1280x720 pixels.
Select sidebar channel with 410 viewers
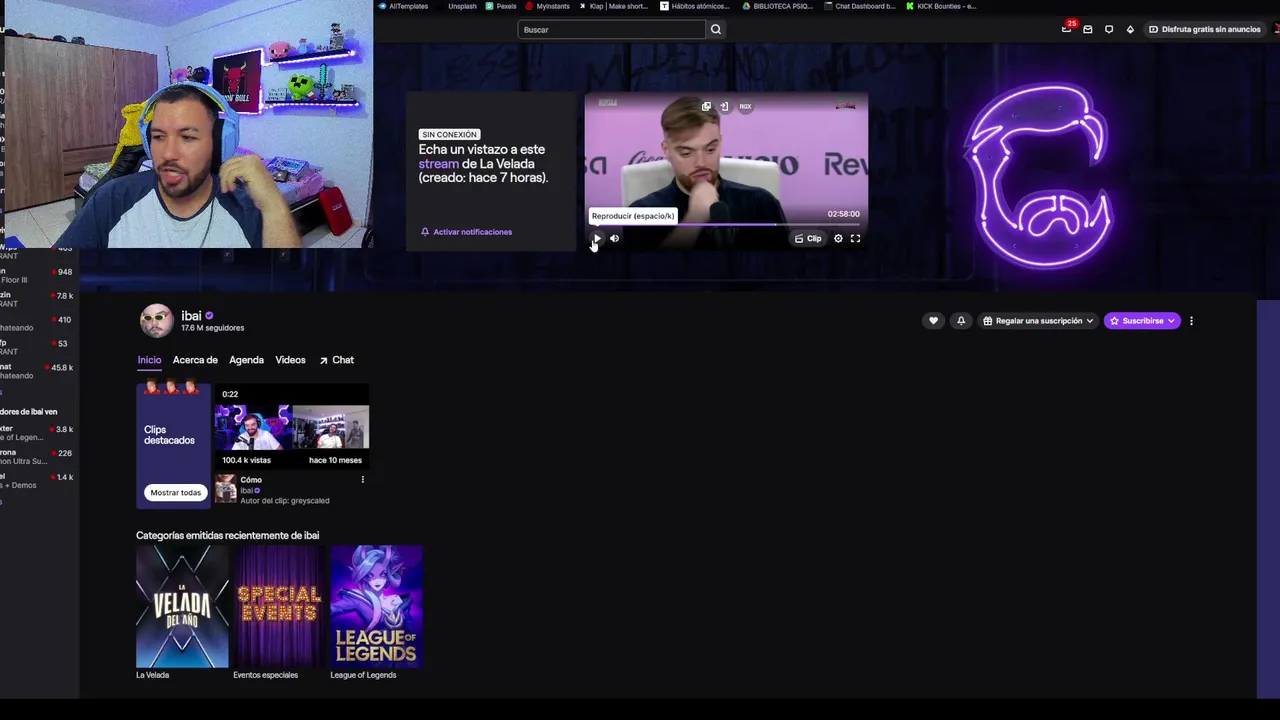(38, 324)
